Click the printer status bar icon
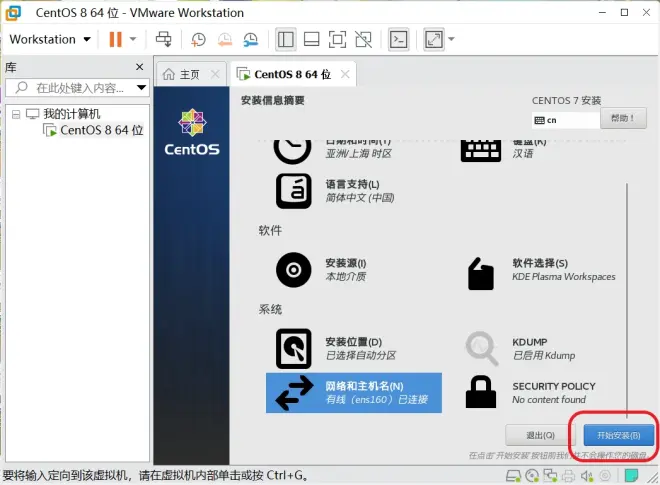 pyautogui.click(x=569, y=476)
